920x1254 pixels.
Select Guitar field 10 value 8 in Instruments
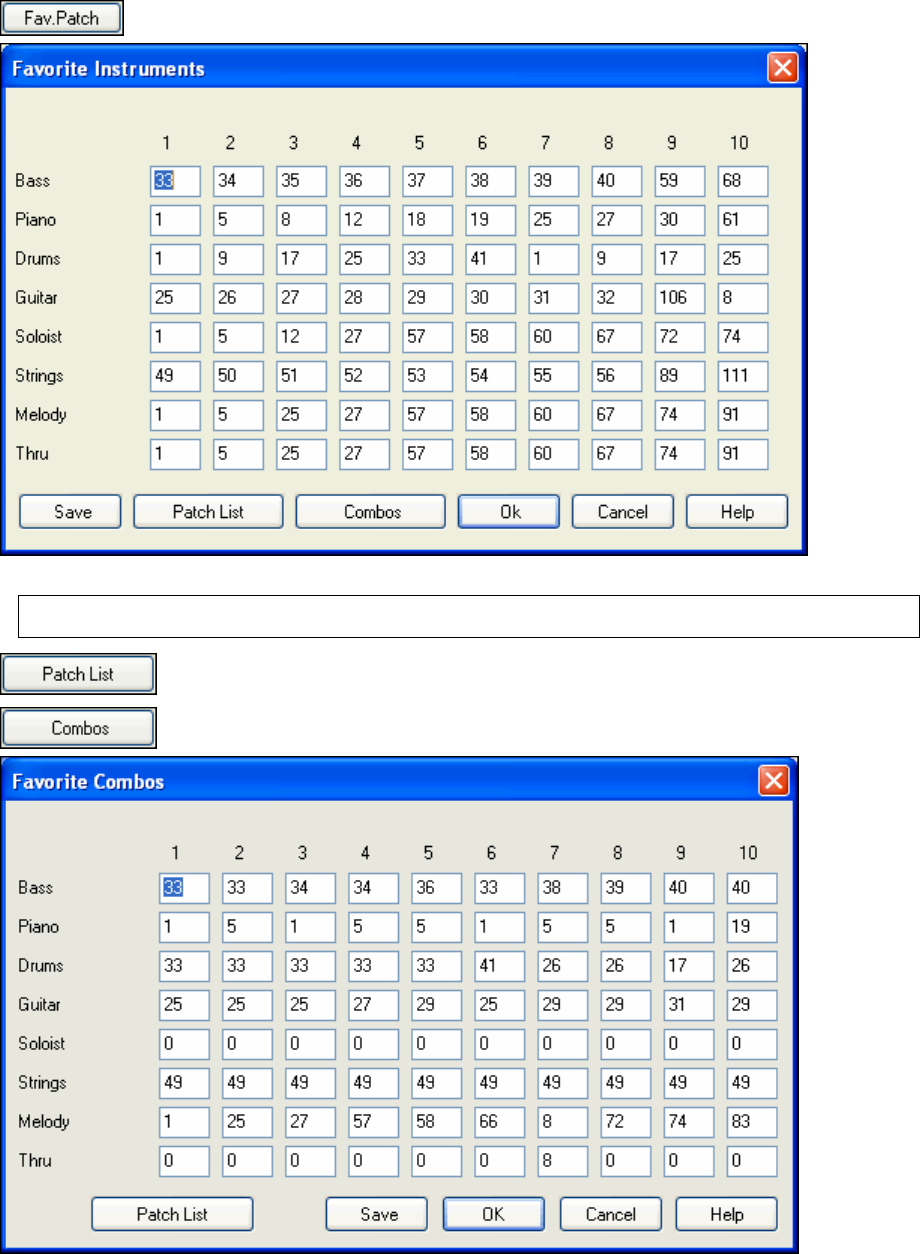(743, 298)
